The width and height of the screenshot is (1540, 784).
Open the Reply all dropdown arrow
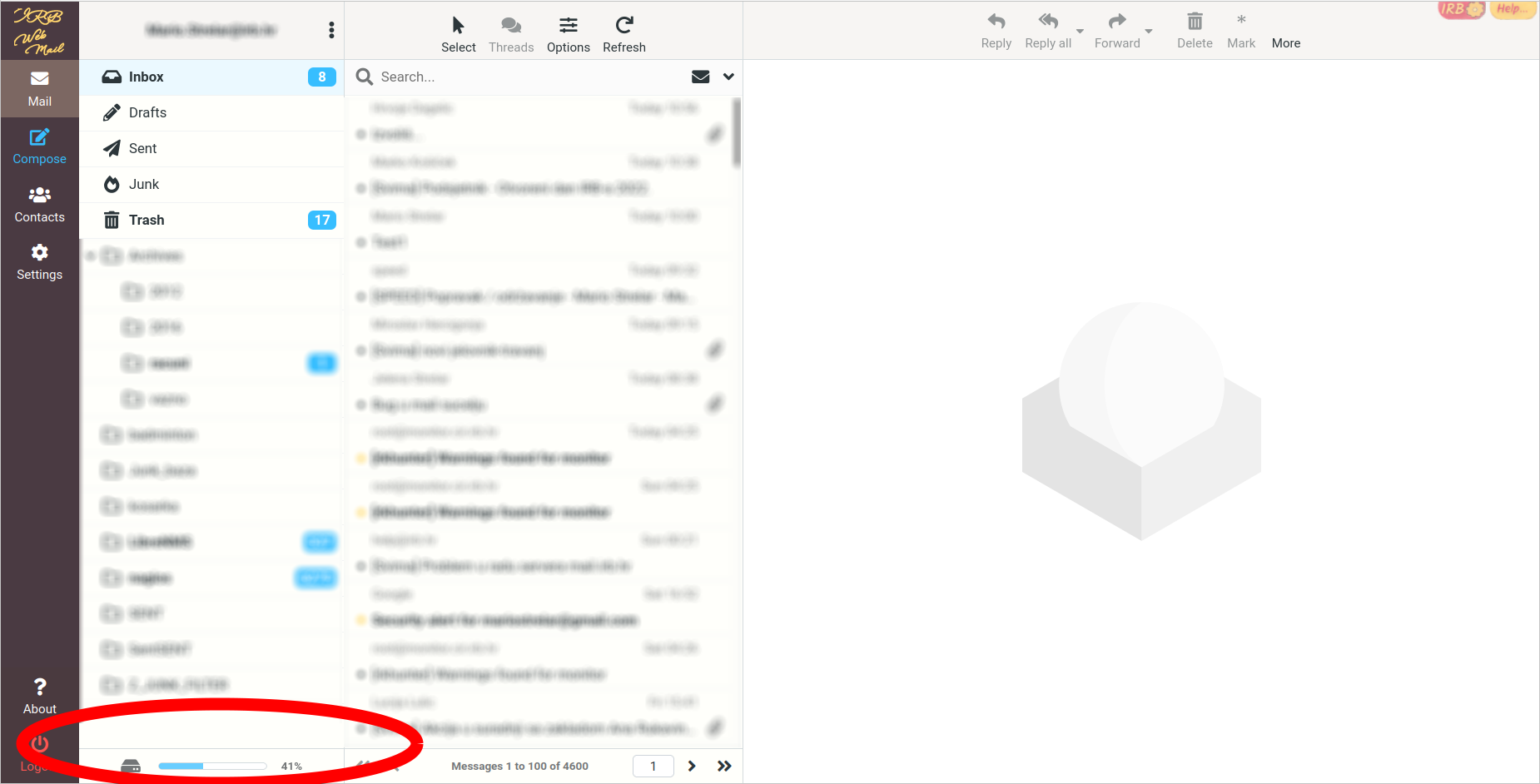click(1080, 32)
